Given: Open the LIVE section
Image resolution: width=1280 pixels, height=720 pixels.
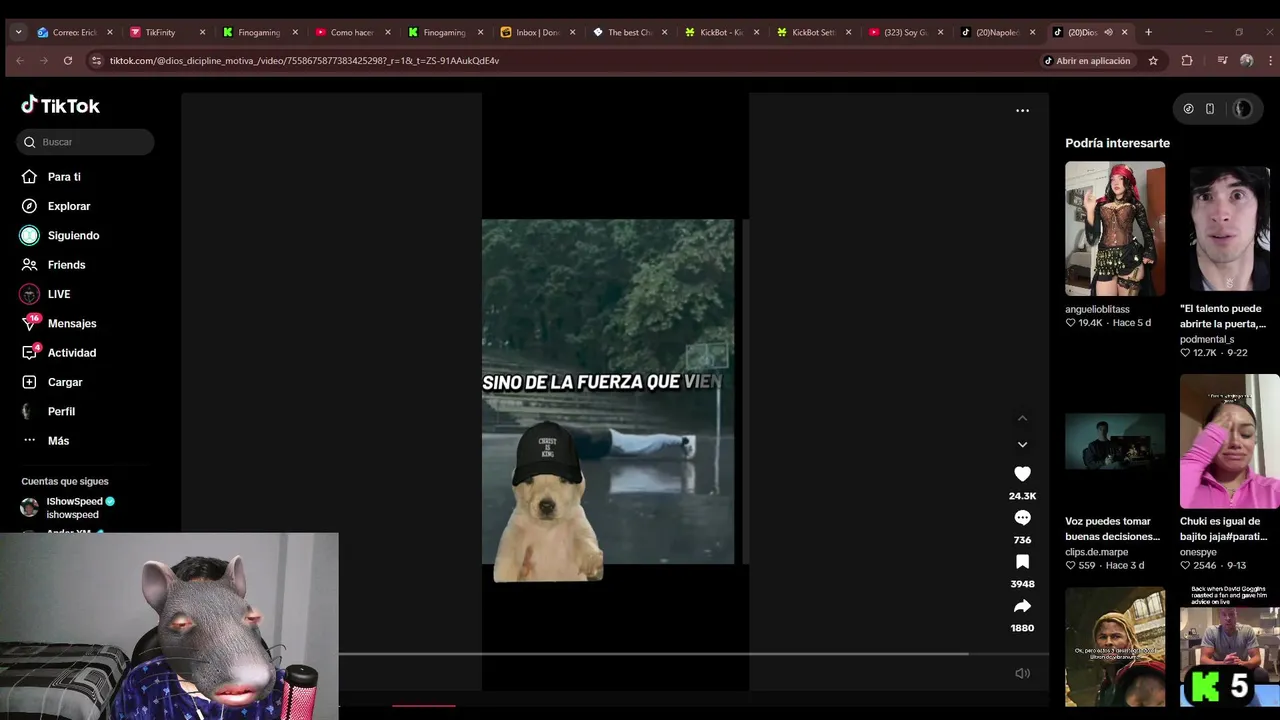Looking at the screenshot, I should click(x=59, y=294).
